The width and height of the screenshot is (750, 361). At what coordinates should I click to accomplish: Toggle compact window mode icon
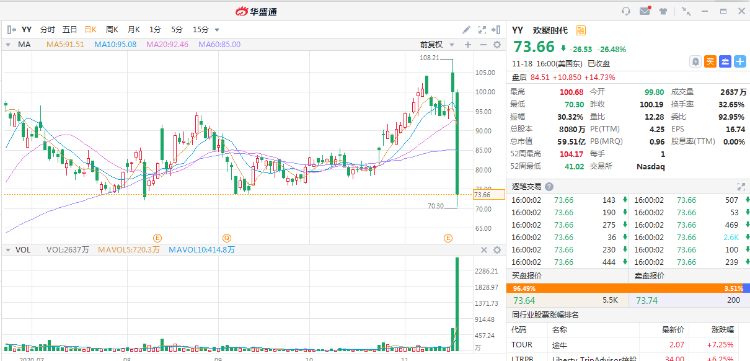pyautogui.click(x=686, y=11)
